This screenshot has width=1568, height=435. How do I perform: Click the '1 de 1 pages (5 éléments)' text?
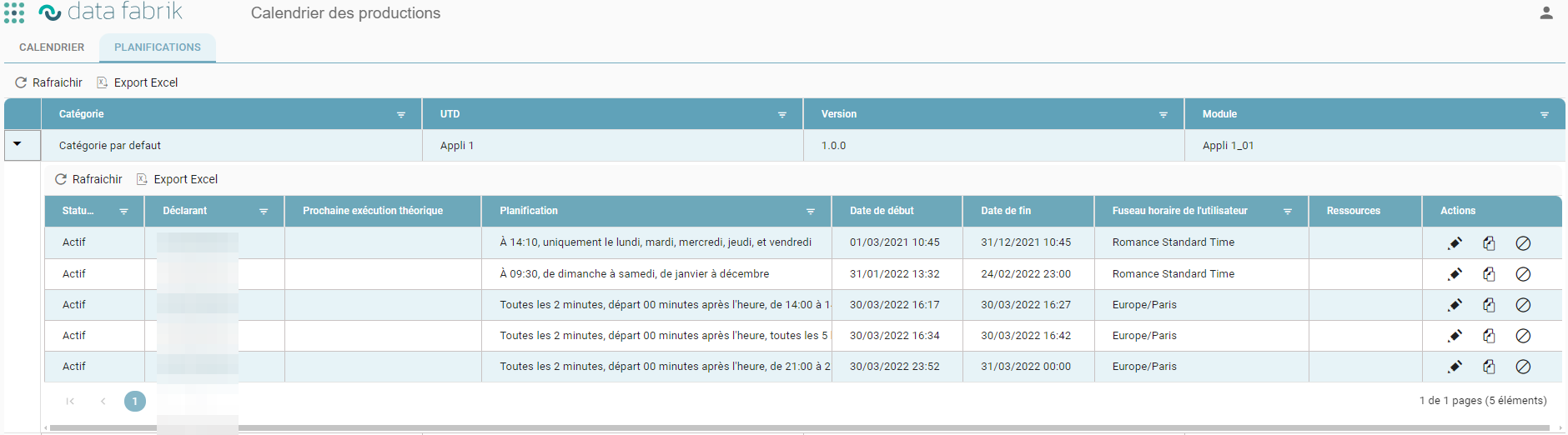[1483, 401]
